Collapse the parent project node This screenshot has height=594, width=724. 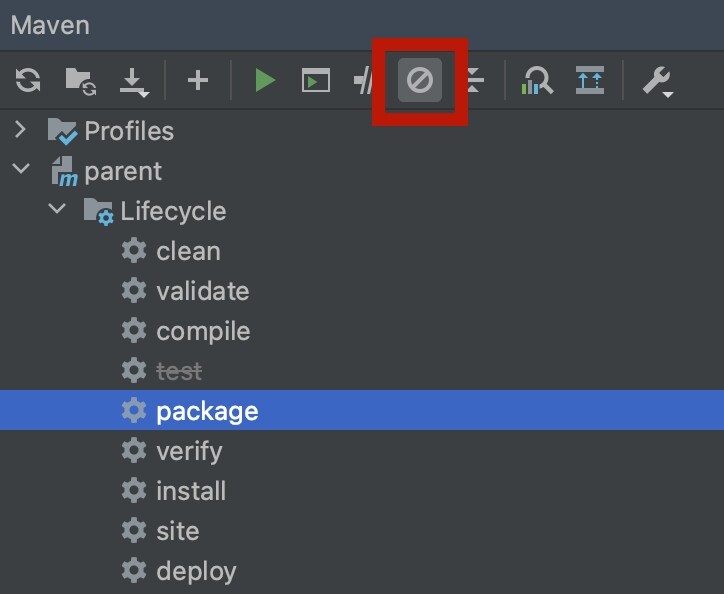tap(21, 170)
